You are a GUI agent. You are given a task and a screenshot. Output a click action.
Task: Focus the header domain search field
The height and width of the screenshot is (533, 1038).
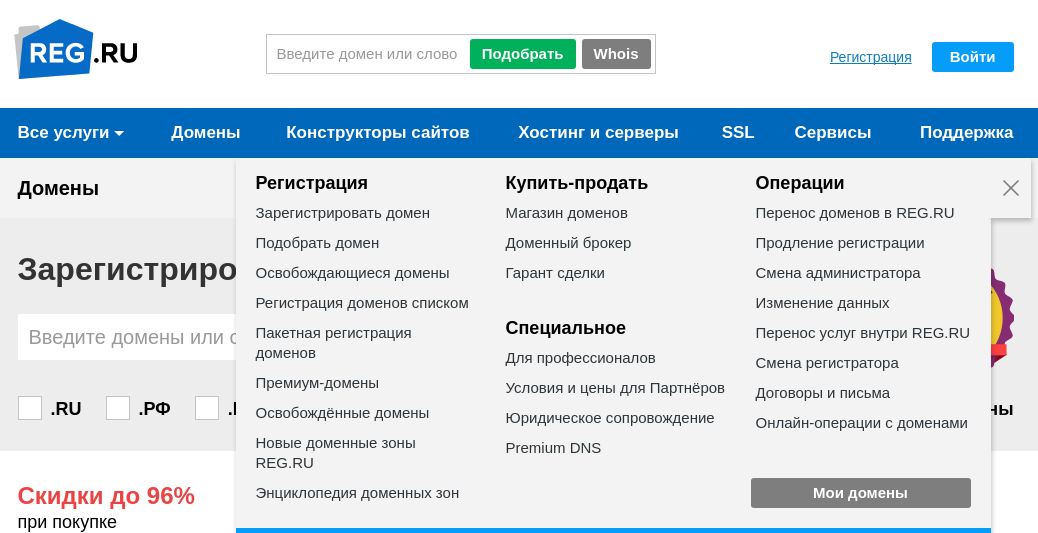367,54
